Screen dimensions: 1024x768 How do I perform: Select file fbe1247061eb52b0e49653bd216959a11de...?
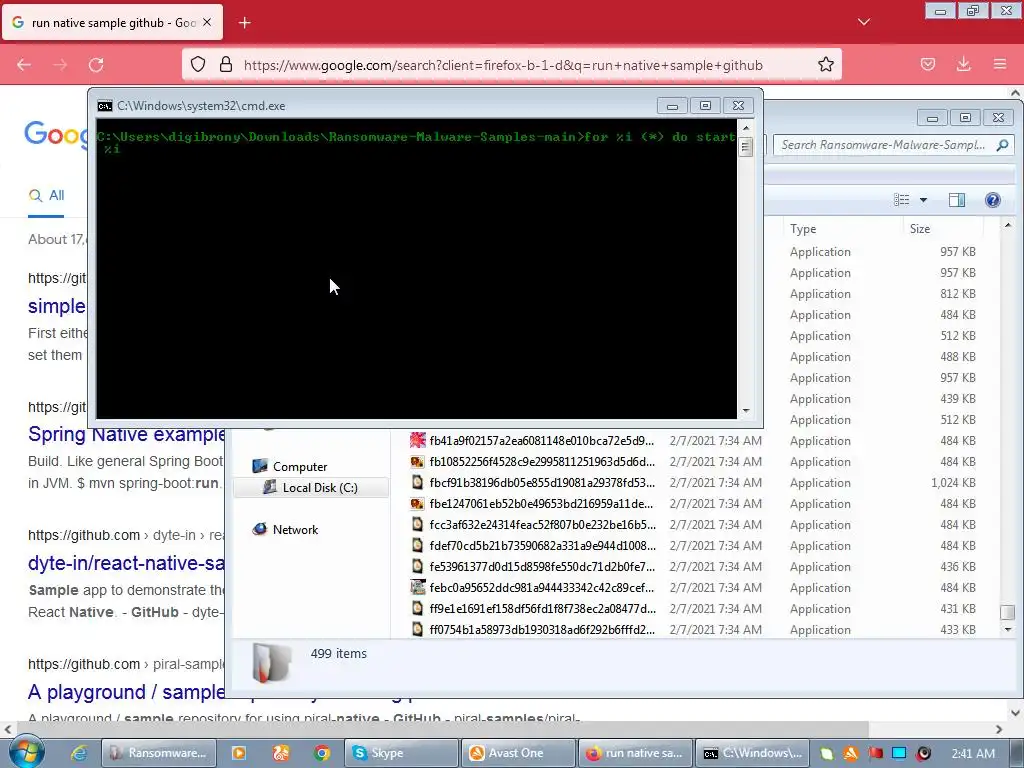point(541,504)
